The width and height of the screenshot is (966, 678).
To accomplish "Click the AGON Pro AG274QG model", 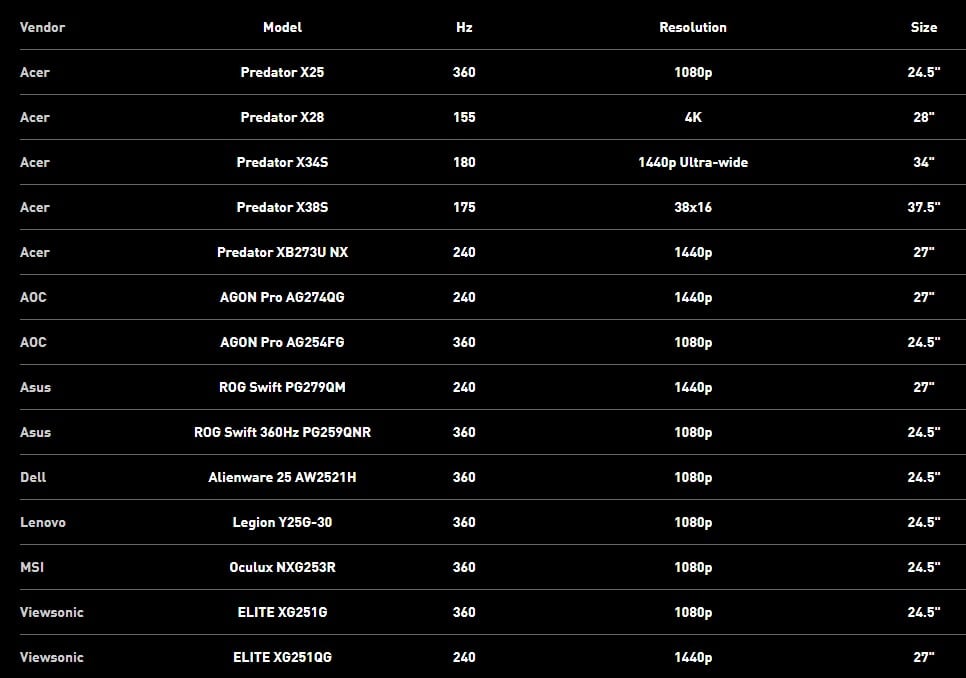I will point(282,297).
